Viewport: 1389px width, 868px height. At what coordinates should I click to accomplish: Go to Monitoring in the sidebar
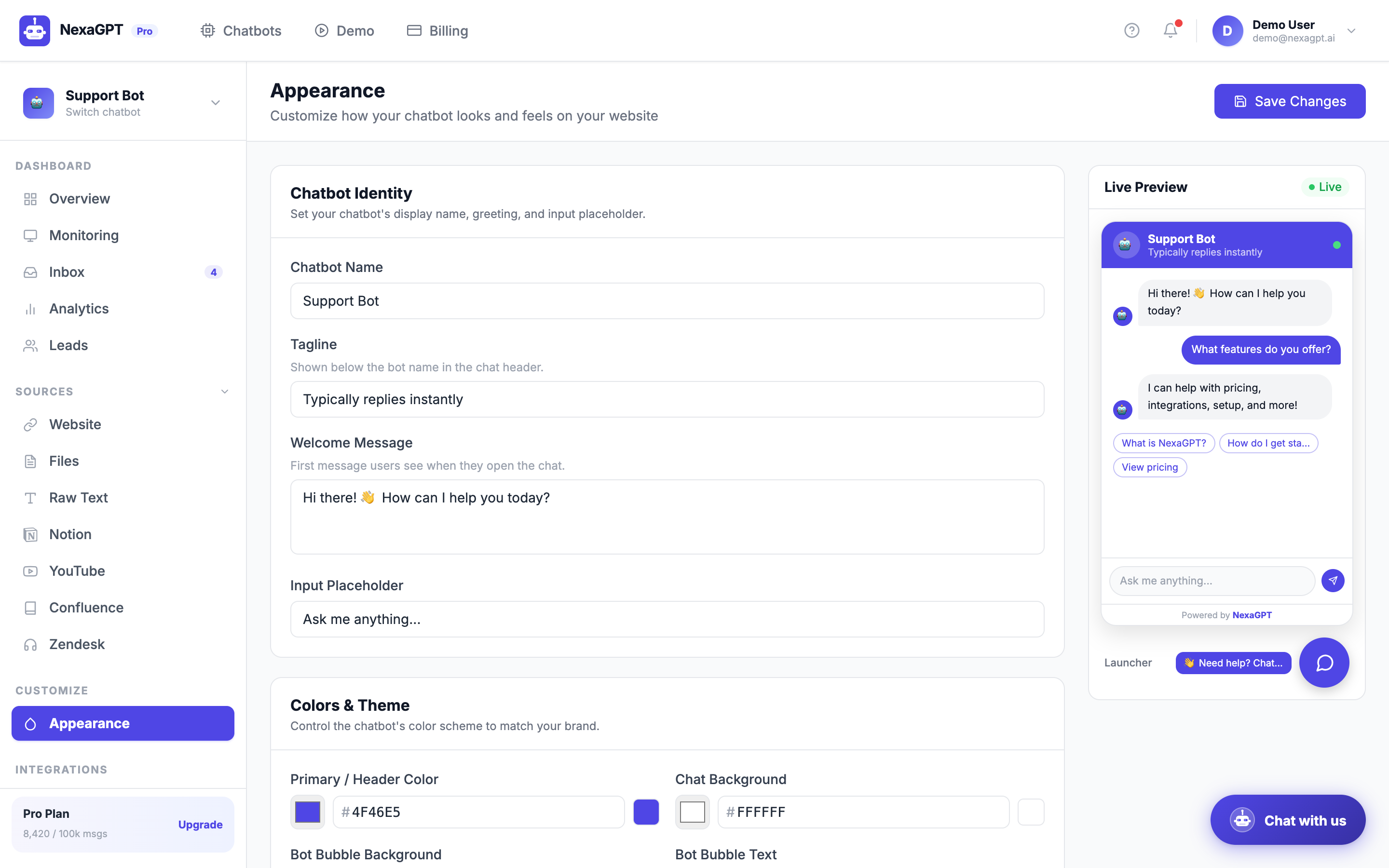click(x=123, y=235)
